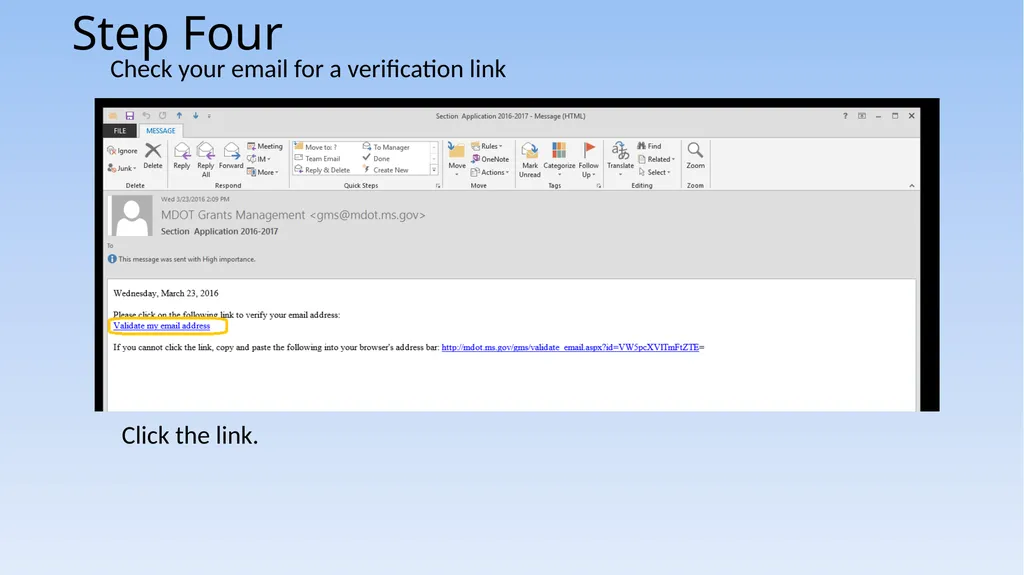The height and width of the screenshot is (575, 1024).
Task: Expand the IM reply dropdown
Action: pyautogui.click(x=259, y=159)
